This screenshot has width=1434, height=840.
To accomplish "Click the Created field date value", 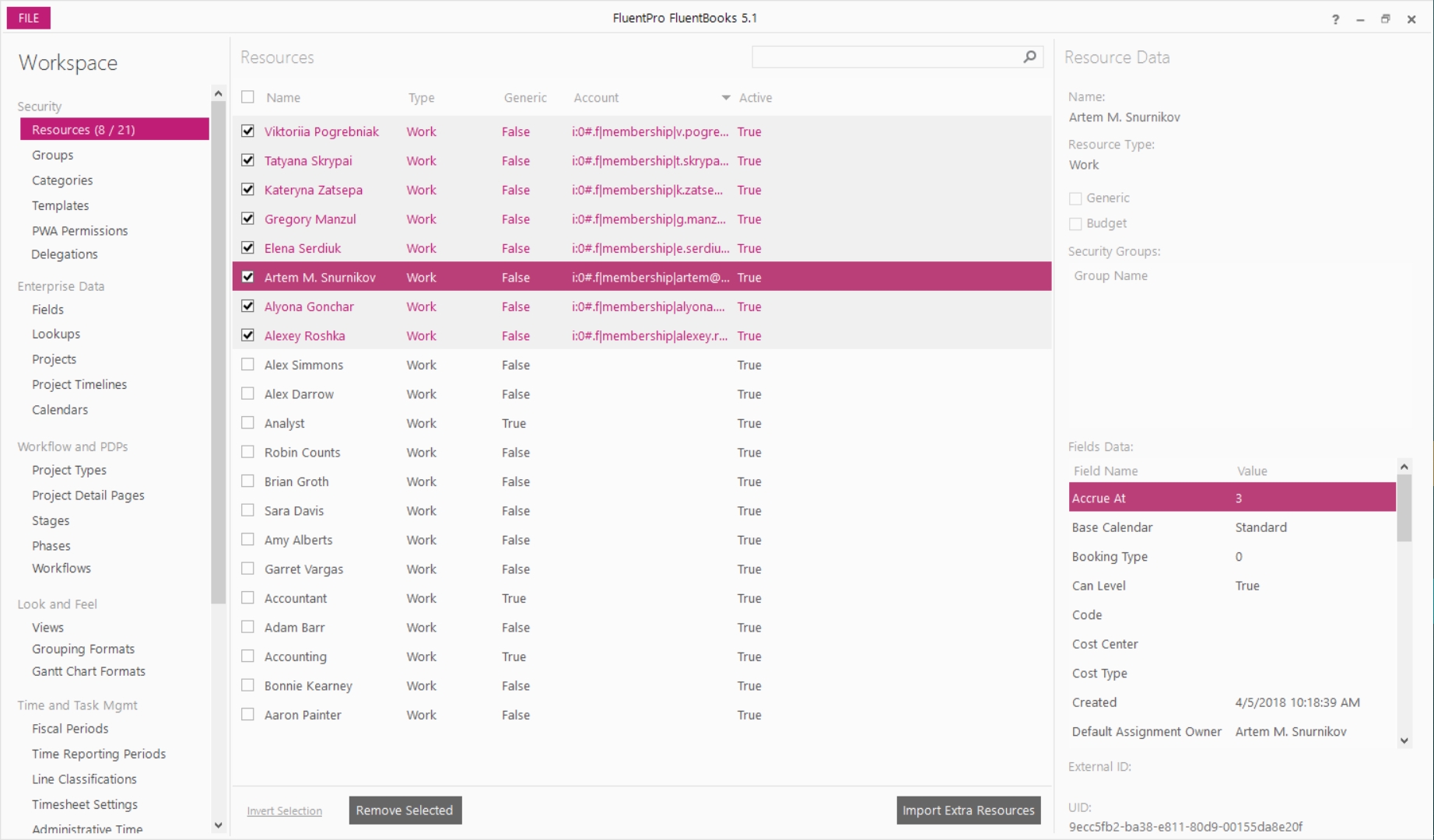I will (1297, 702).
